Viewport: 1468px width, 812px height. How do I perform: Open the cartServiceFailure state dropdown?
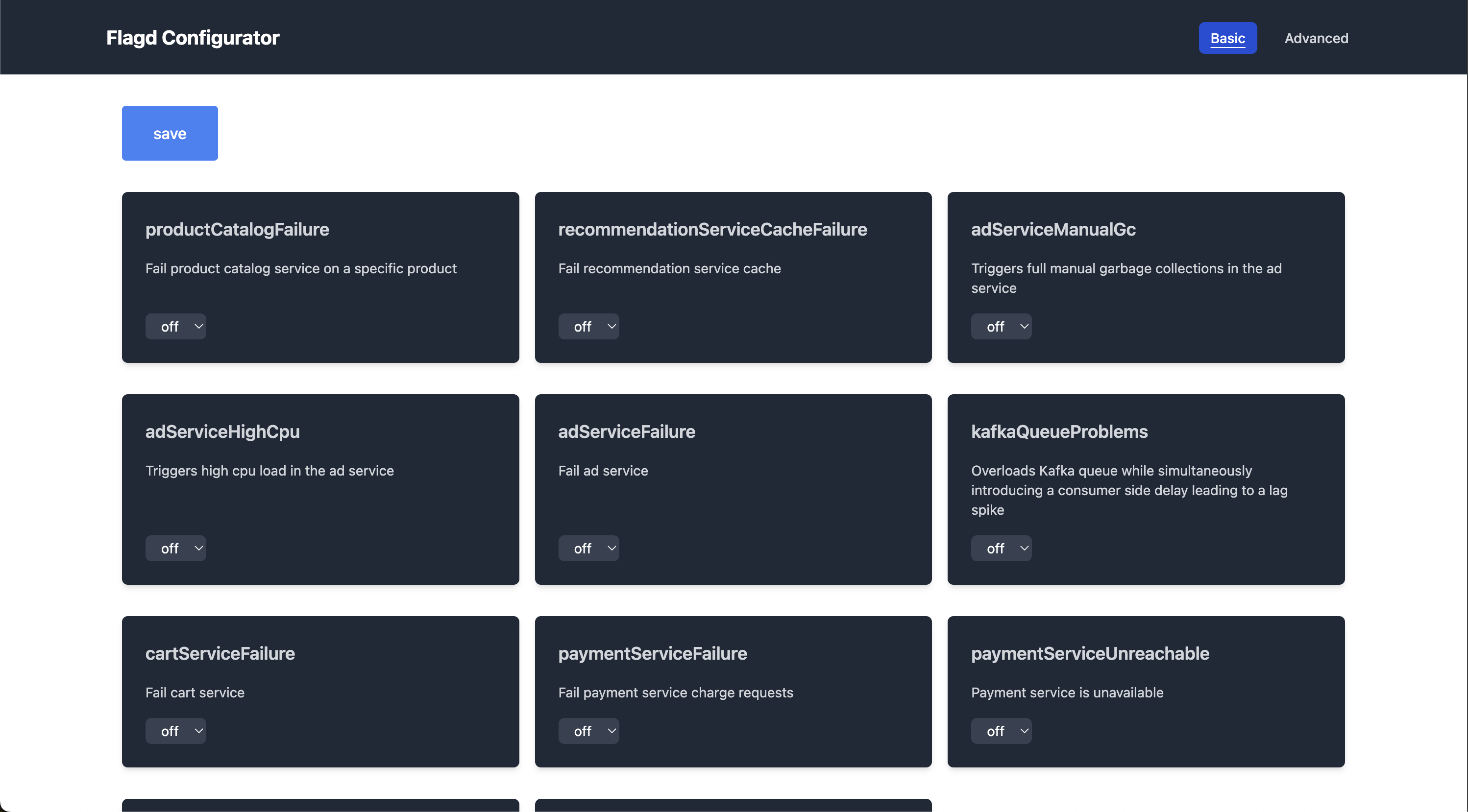(x=175, y=731)
